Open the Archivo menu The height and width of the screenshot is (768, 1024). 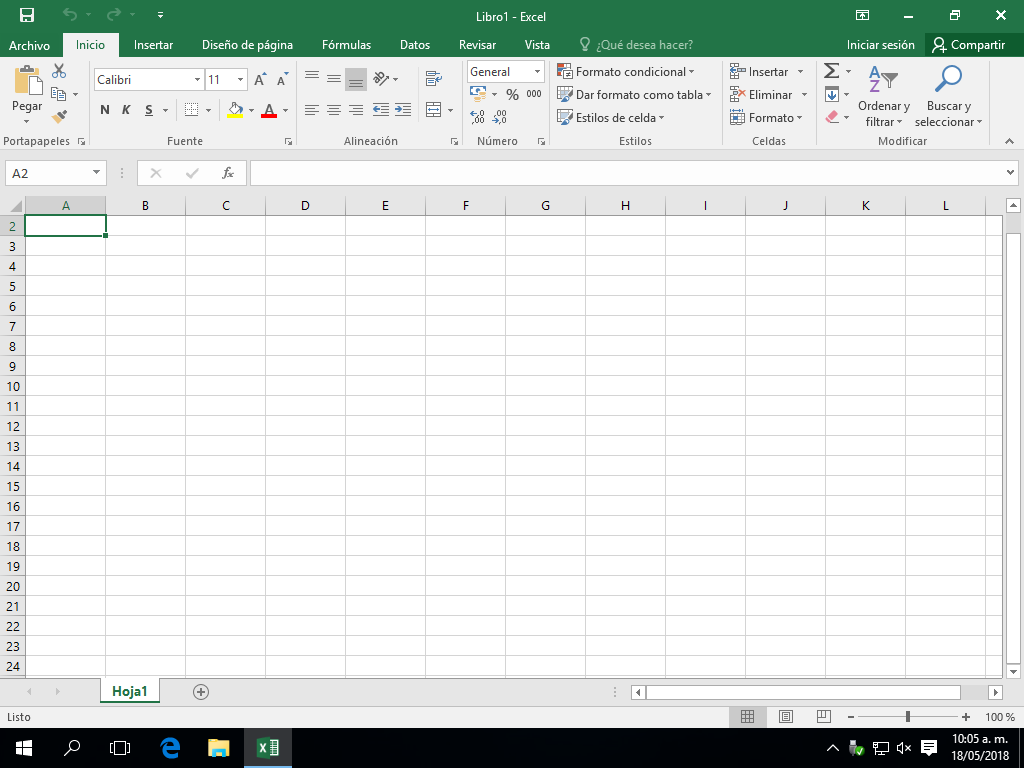click(30, 45)
